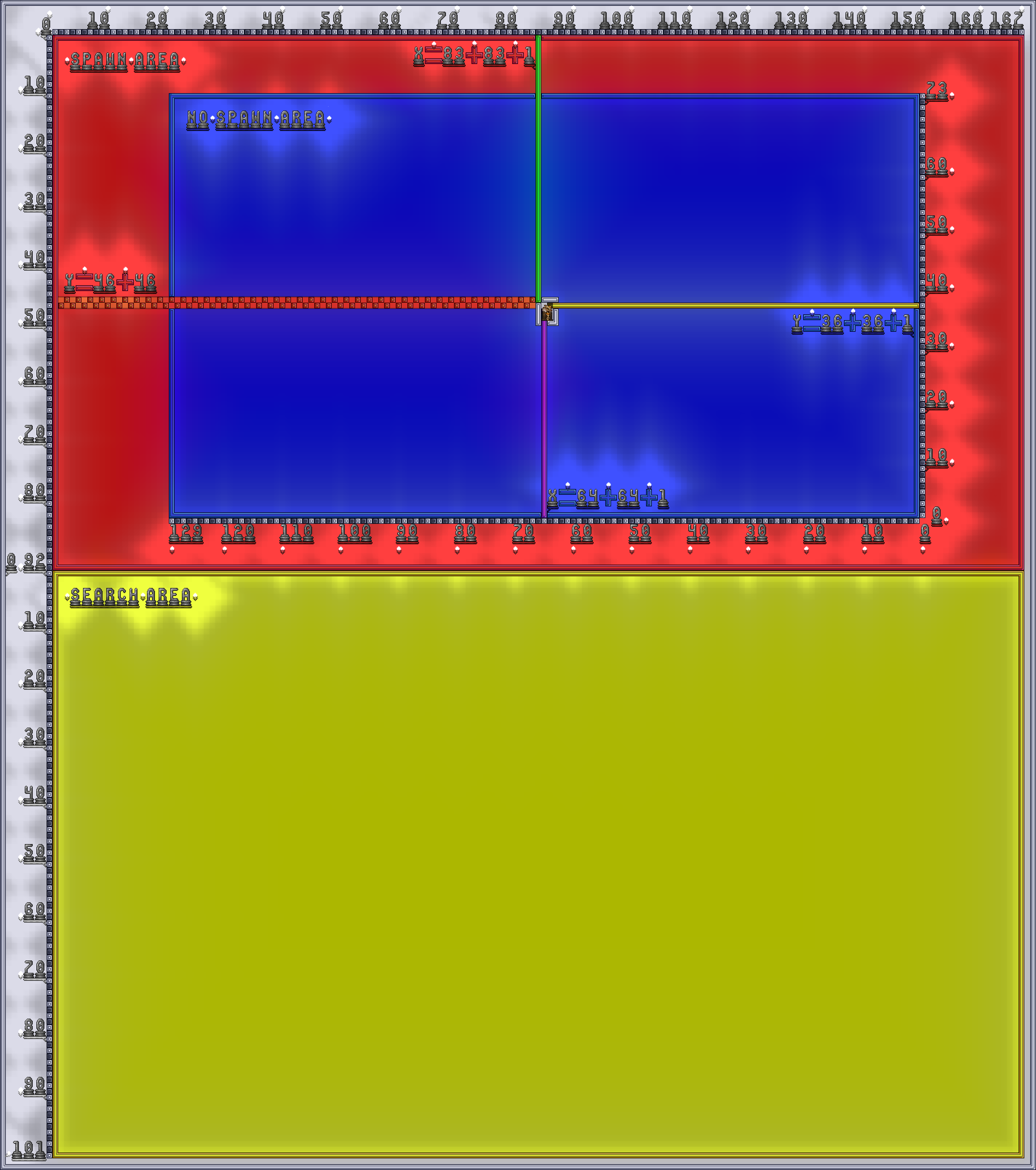
Task: Click the SEARCH AREA label text
Action: click(131, 596)
